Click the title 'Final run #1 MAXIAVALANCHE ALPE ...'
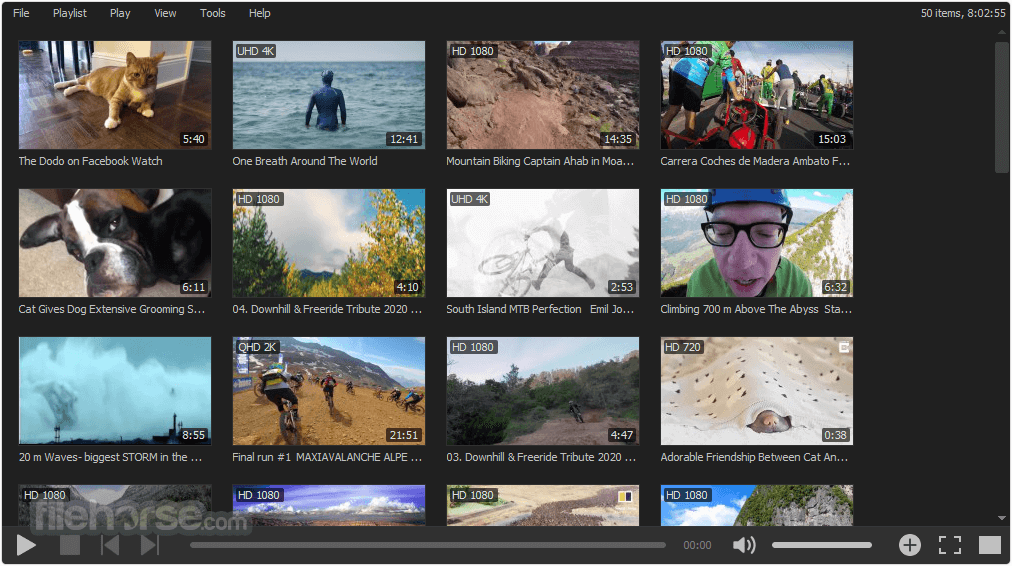 [327, 457]
